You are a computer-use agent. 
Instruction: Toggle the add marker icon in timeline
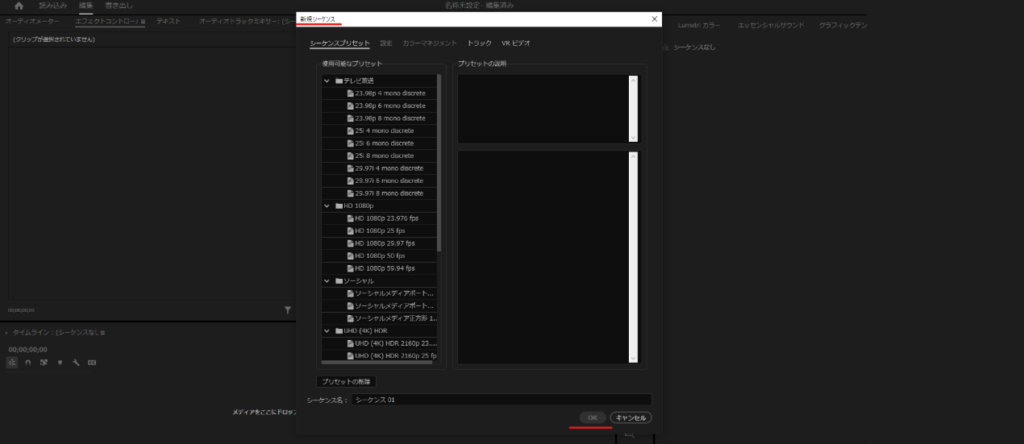(59, 362)
